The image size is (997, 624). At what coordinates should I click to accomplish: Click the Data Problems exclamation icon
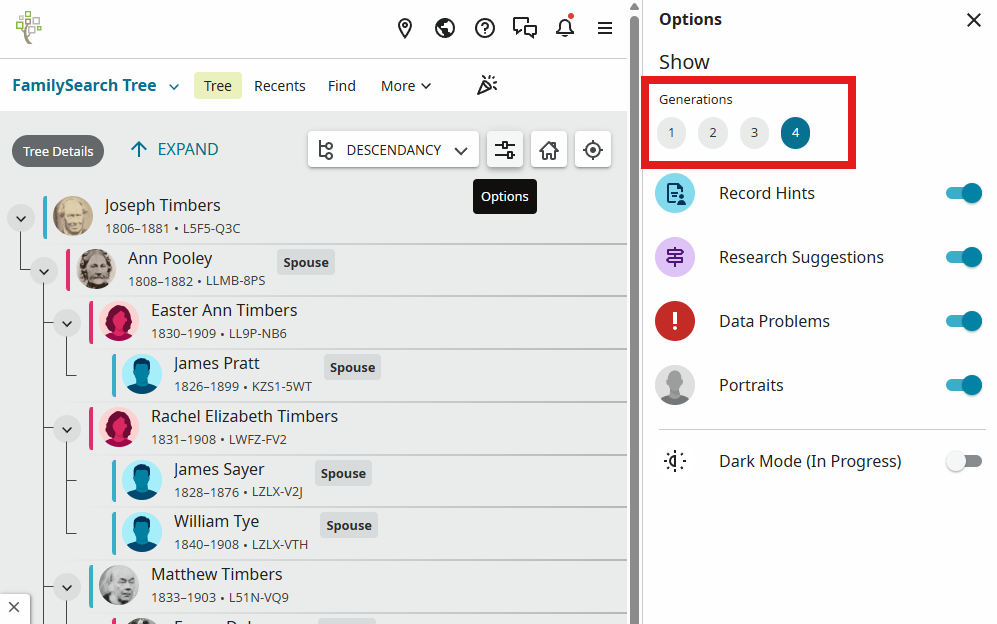(675, 321)
